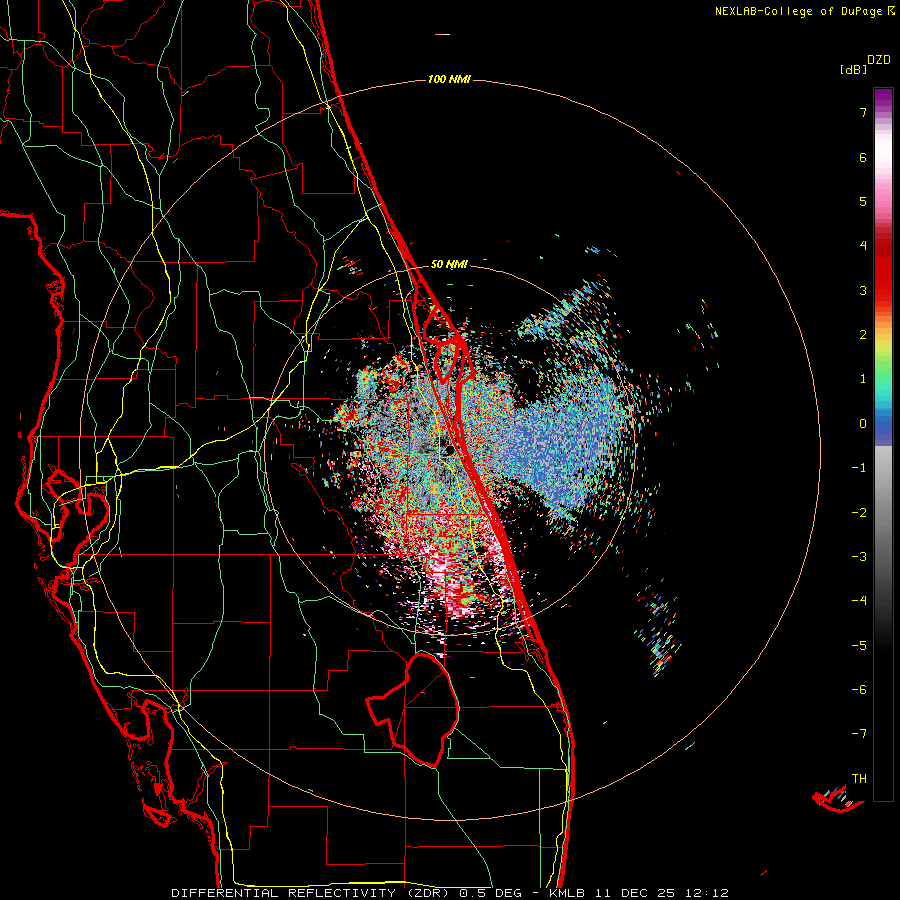Click the -7 value on the color scale

tap(859, 734)
